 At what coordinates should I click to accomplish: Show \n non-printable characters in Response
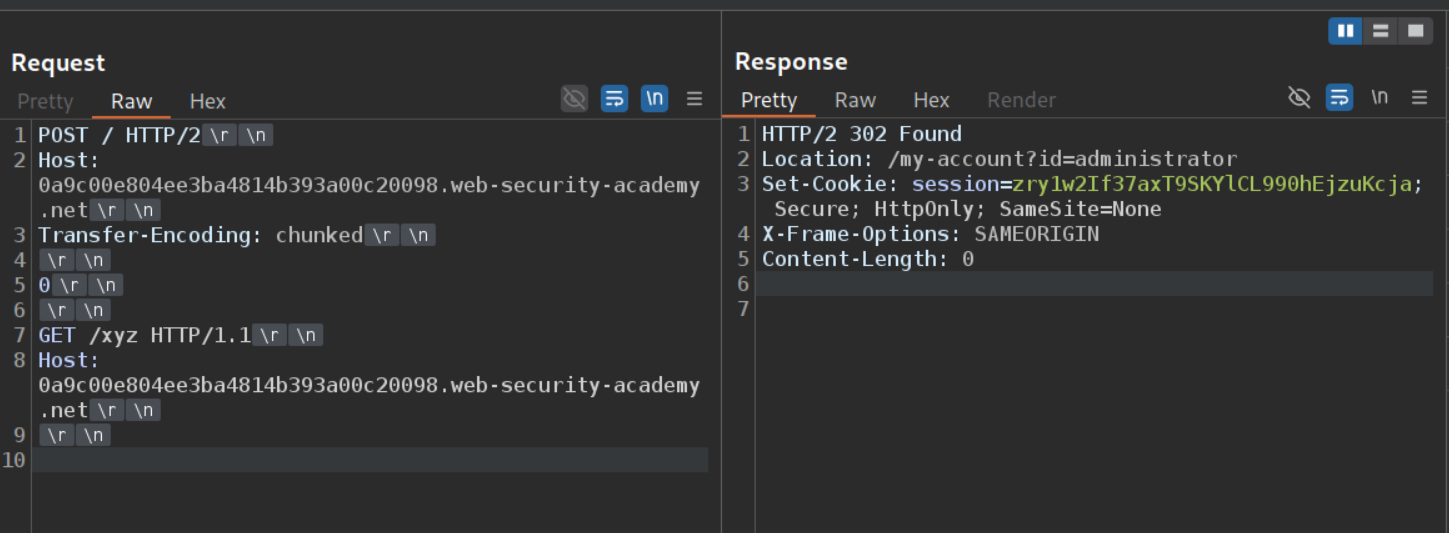point(1379,97)
